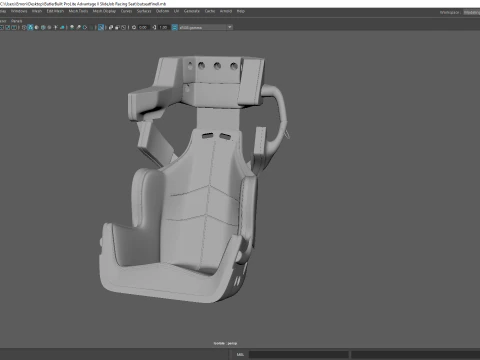Click the use all lights icon
Image resolution: width=480 pixels, height=360 pixels.
56,27
